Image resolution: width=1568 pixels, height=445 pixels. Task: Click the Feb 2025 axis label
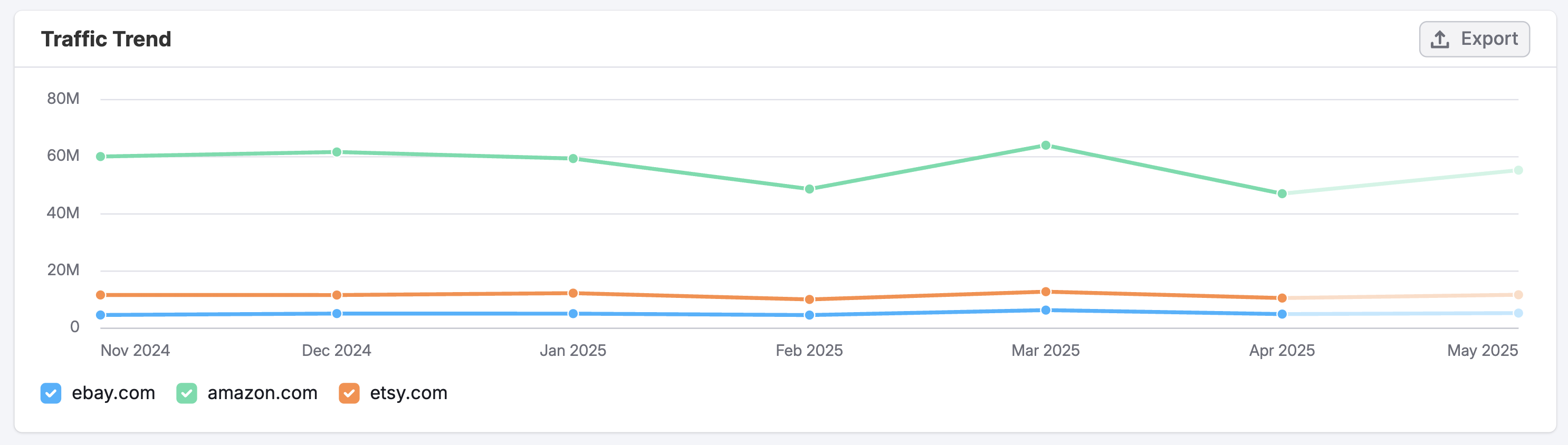tap(809, 350)
